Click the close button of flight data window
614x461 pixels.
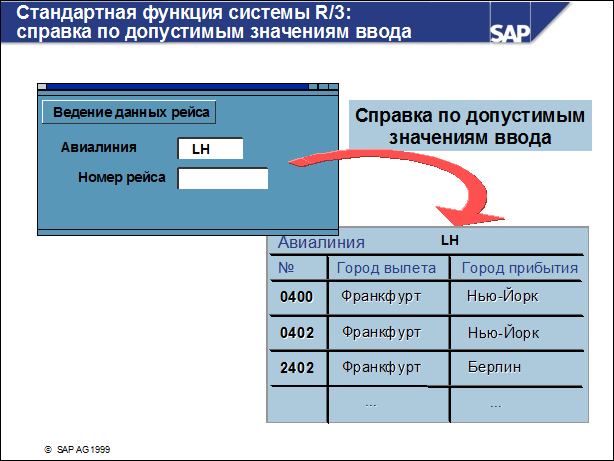point(334,87)
